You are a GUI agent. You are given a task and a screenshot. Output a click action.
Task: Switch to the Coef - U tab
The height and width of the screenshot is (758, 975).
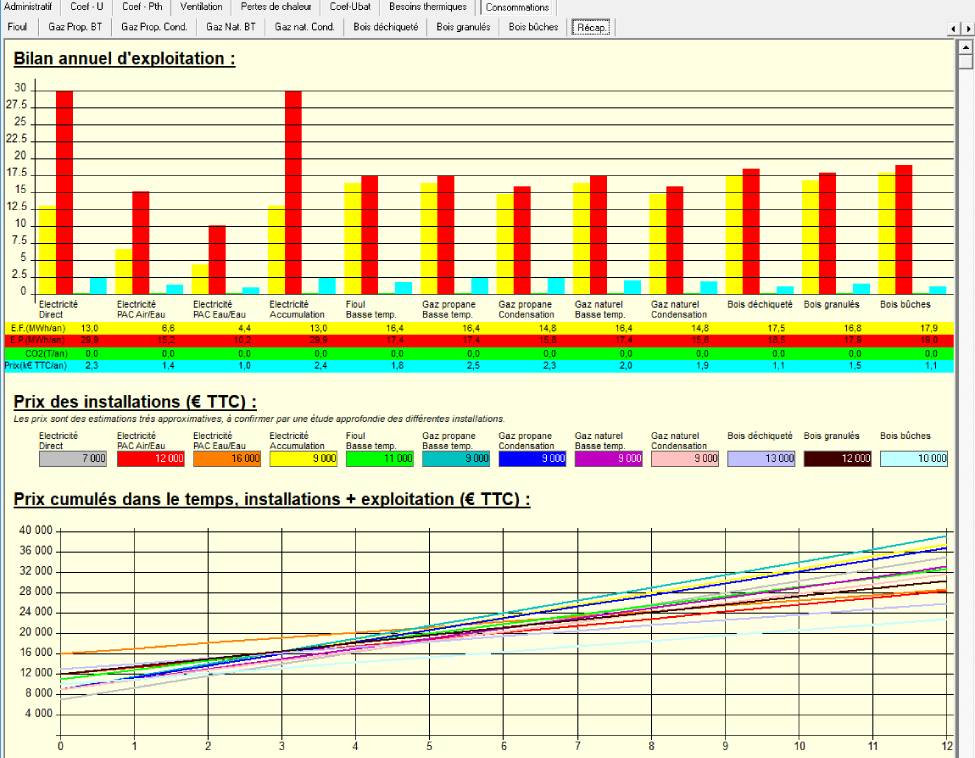click(86, 7)
